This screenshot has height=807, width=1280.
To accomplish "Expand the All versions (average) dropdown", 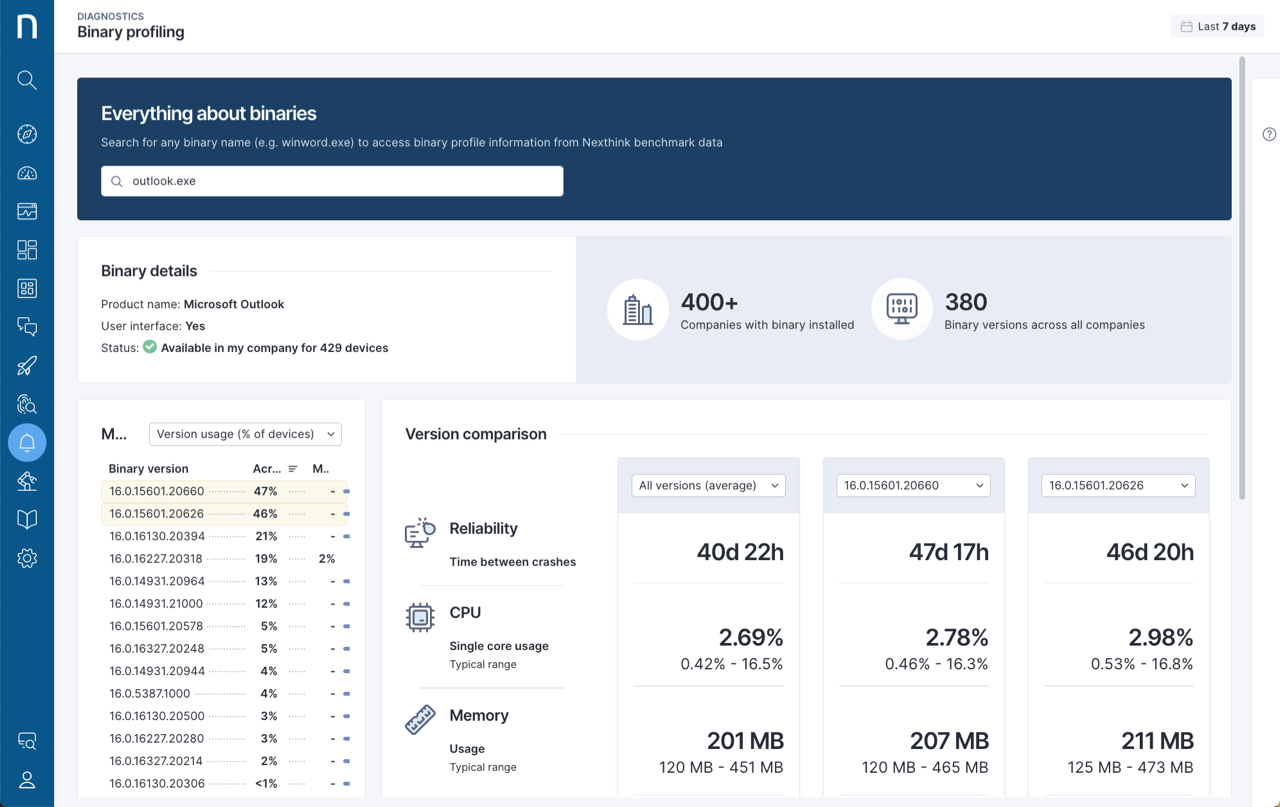I will pos(708,485).
